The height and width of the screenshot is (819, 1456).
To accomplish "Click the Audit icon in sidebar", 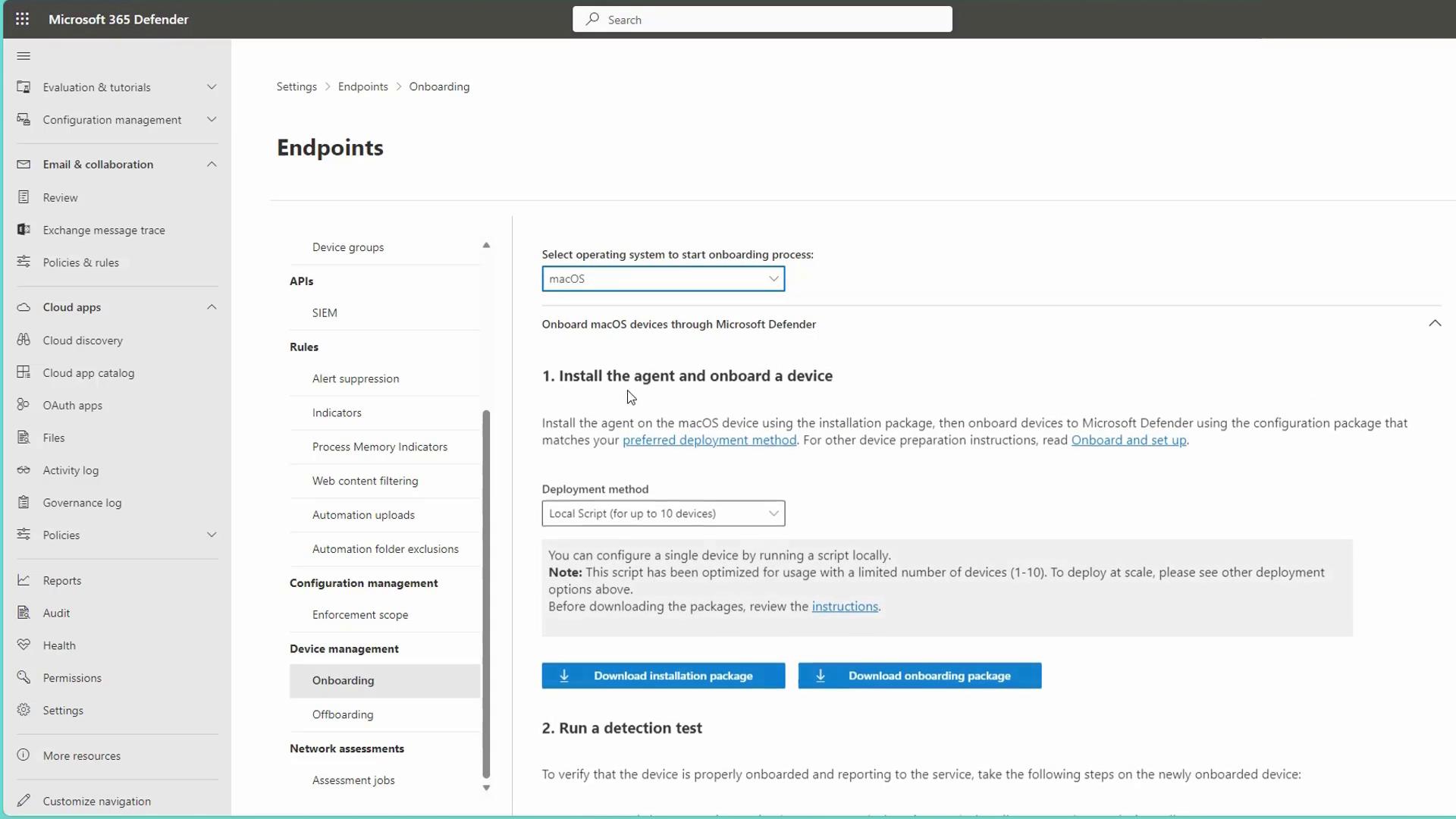I will [x=24, y=612].
